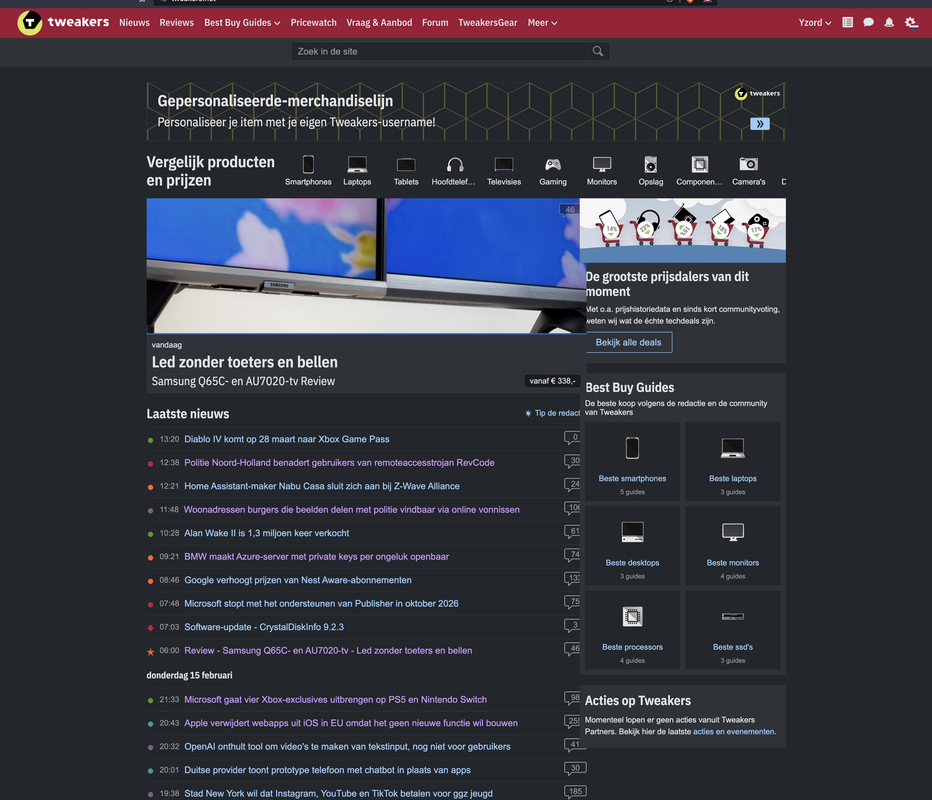932x800 pixels.
Task: Open the Microsoft Publisher oktober 2026 article
Action: click(321, 603)
